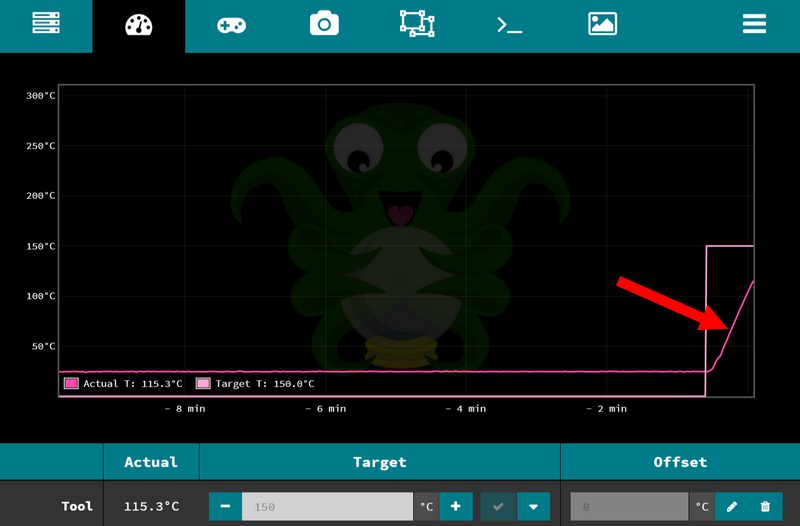The height and width of the screenshot is (526, 800).
Task: Open the image gallery tab icon
Action: point(603,24)
